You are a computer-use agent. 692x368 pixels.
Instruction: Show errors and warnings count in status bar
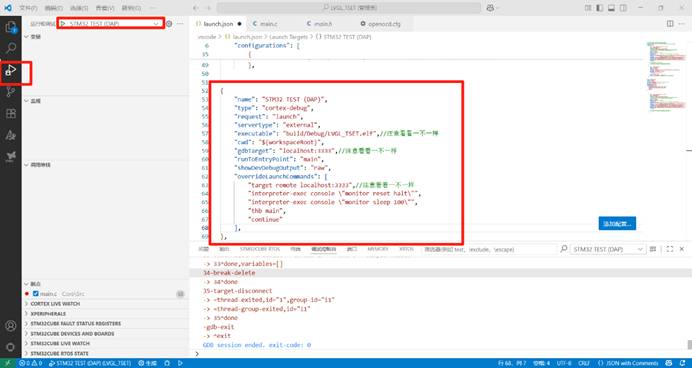click(30, 363)
